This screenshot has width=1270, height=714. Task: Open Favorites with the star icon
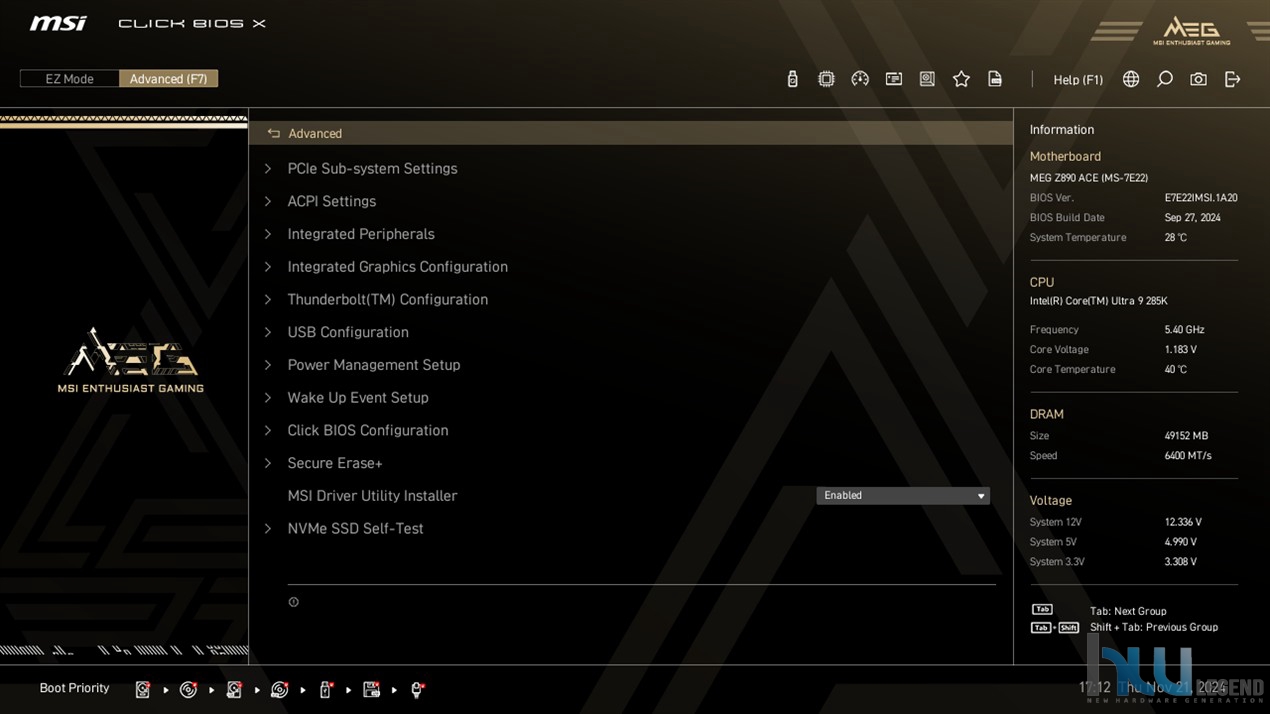961,79
